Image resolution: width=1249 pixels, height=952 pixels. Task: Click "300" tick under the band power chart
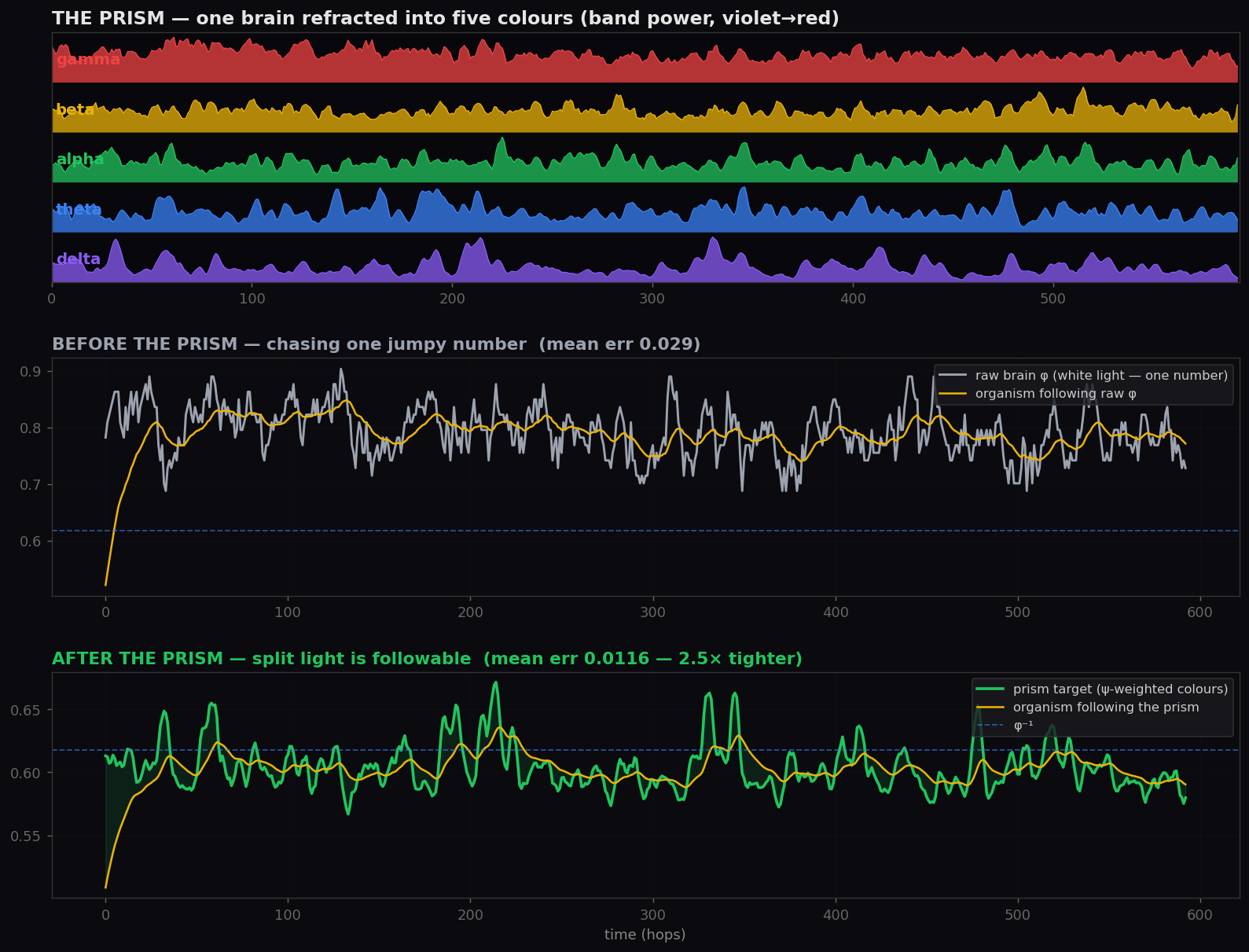coord(652,299)
